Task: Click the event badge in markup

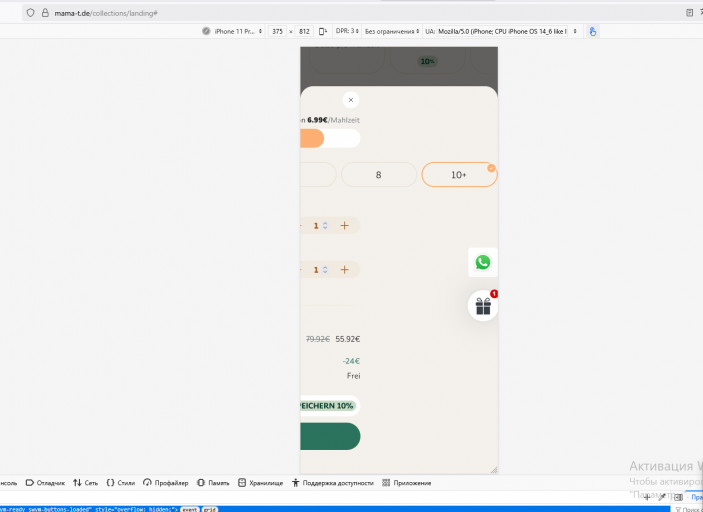Action: click(190, 510)
